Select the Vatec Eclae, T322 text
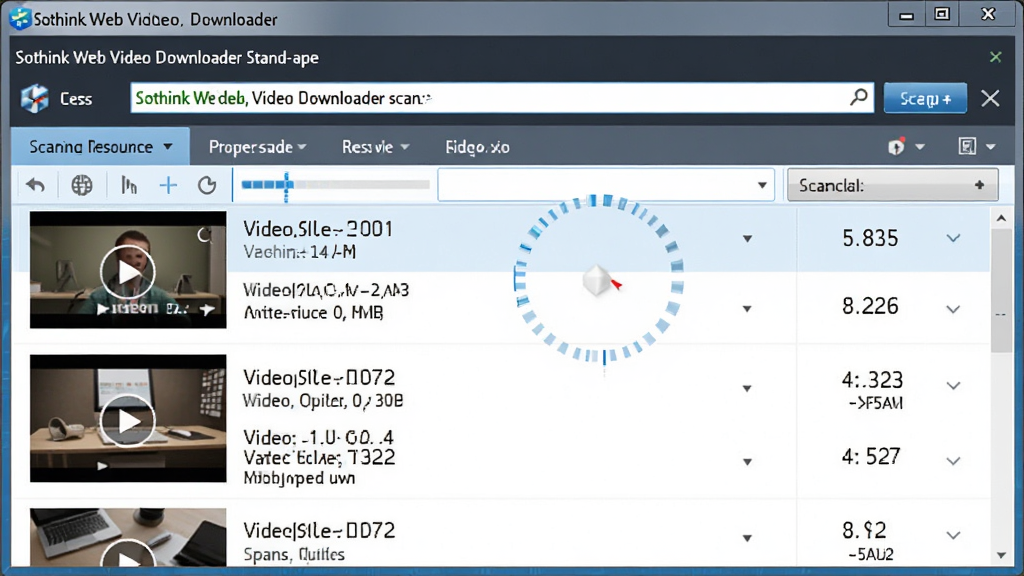The width and height of the screenshot is (1024, 576). [x=319, y=457]
